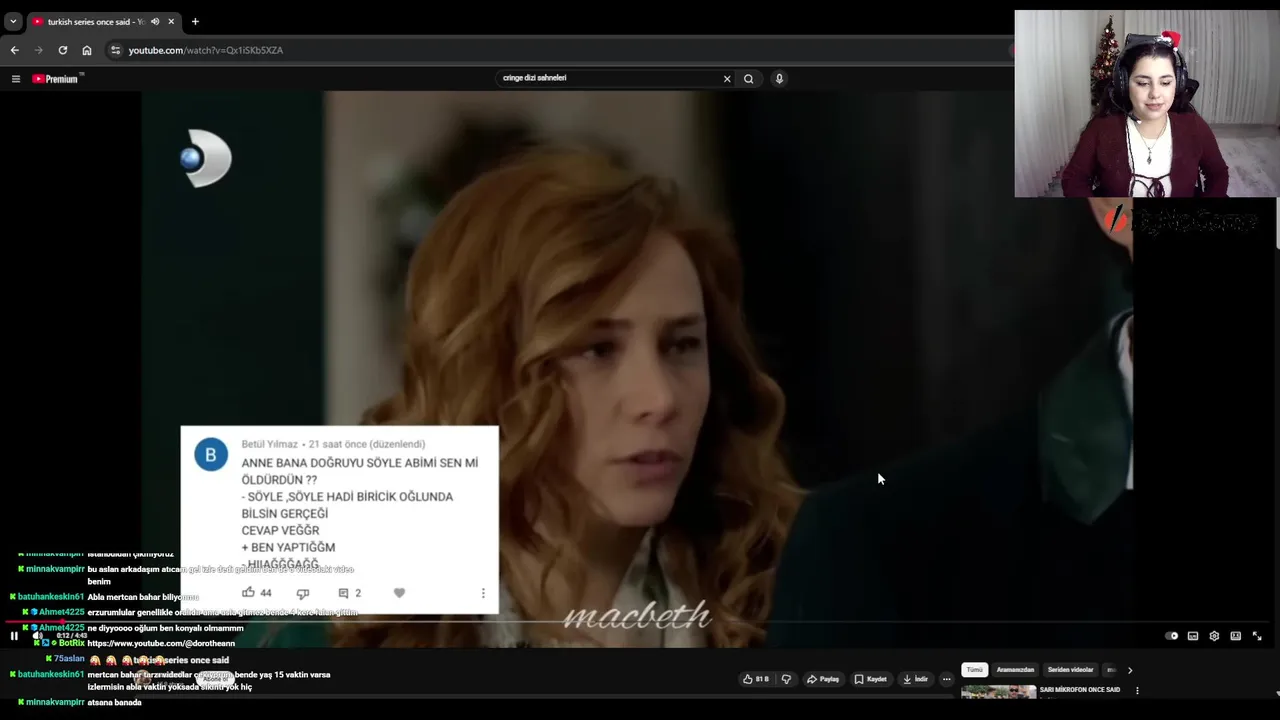Select the Seriden videolar filter chip
The height and width of the screenshot is (720, 1280).
(1070, 670)
